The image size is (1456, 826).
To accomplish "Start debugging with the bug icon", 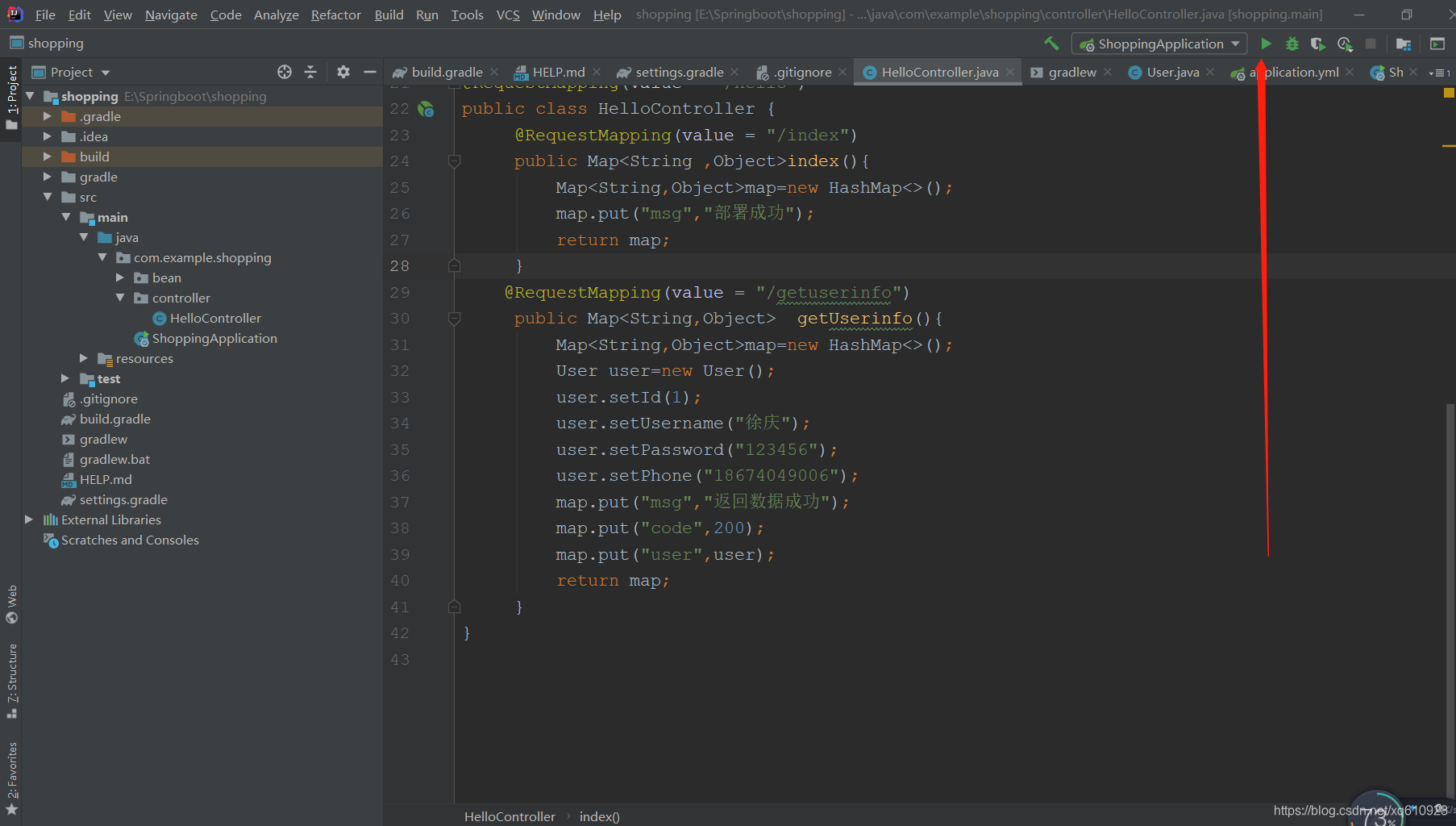I will coord(1292,44).
